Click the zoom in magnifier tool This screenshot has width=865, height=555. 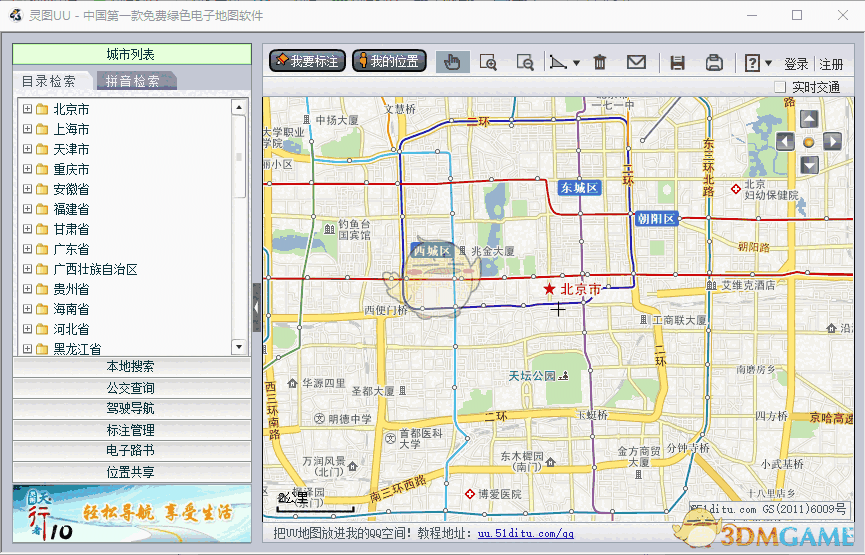coord(488,62)
